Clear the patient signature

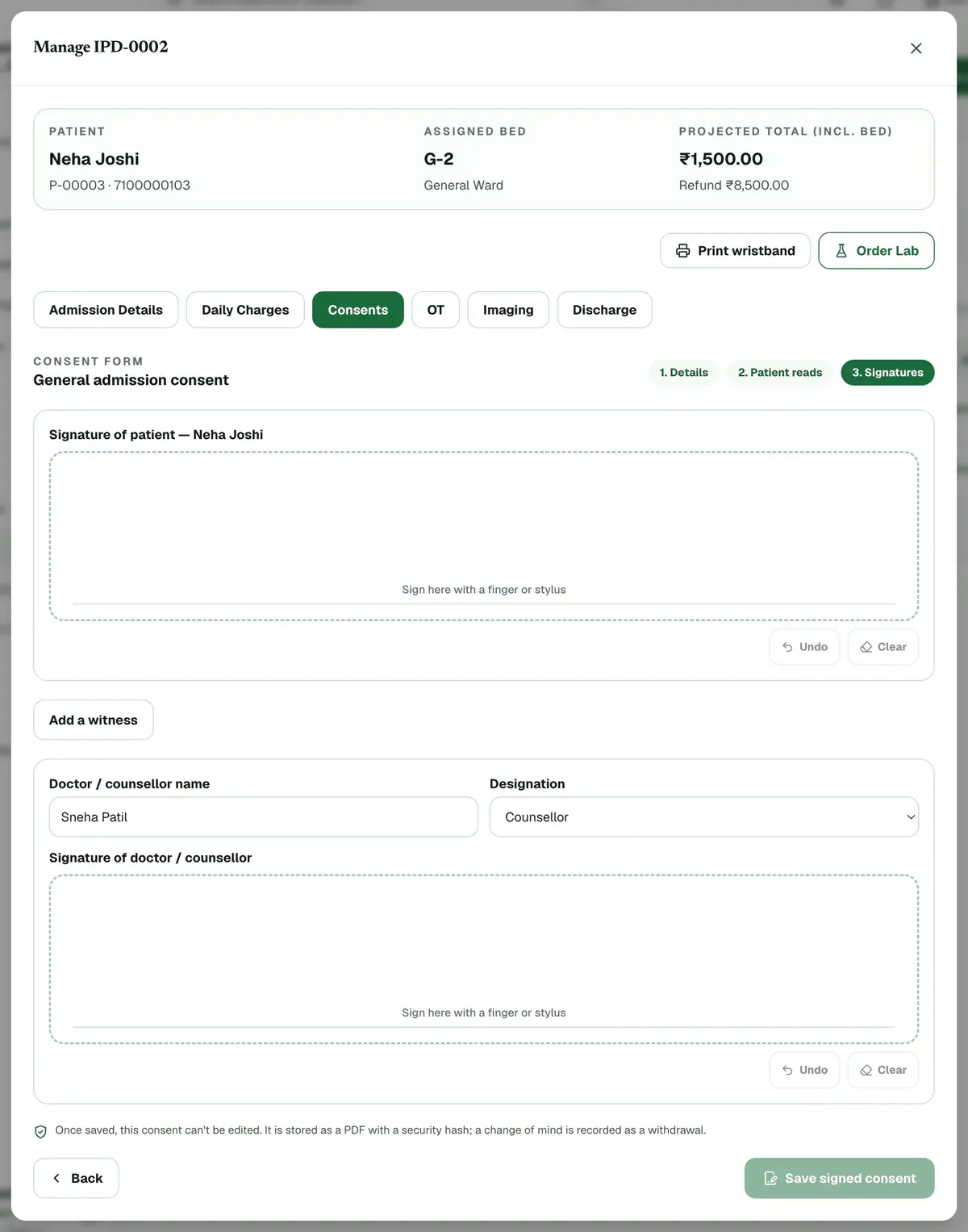[x=882, y=647]
